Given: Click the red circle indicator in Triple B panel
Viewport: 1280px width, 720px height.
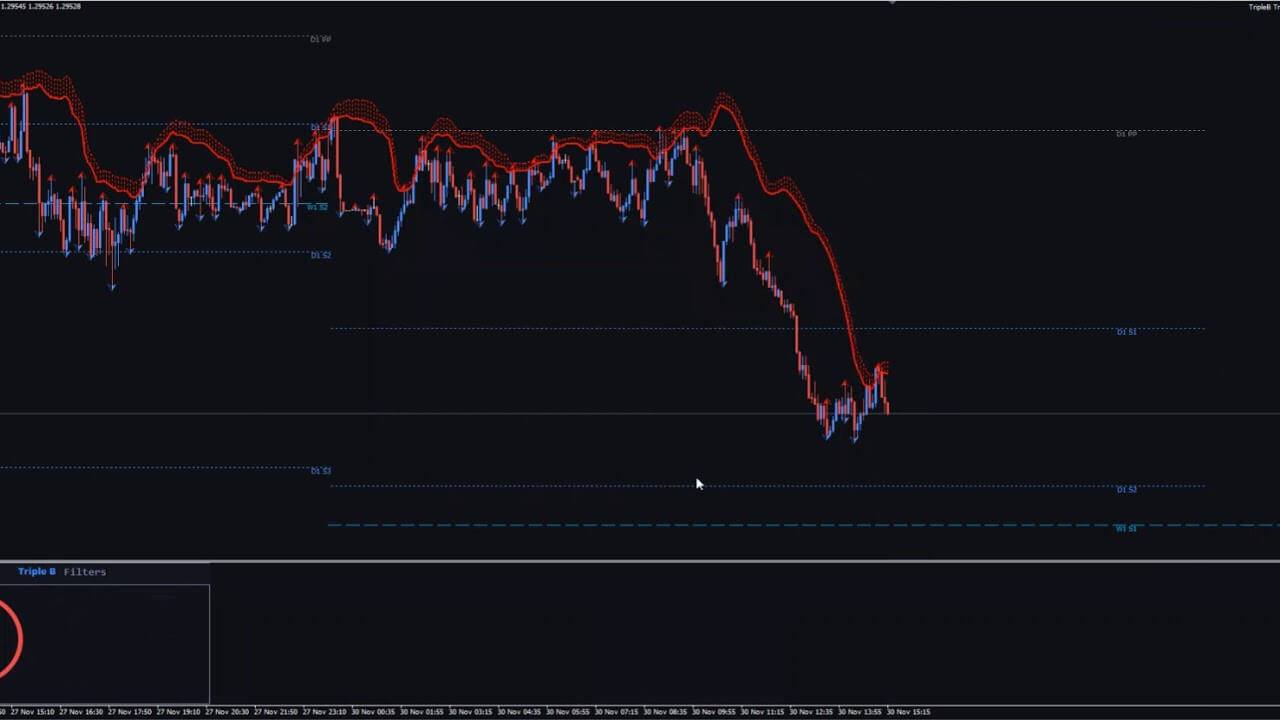Looking at the screenshot, I should coord(8,639).
